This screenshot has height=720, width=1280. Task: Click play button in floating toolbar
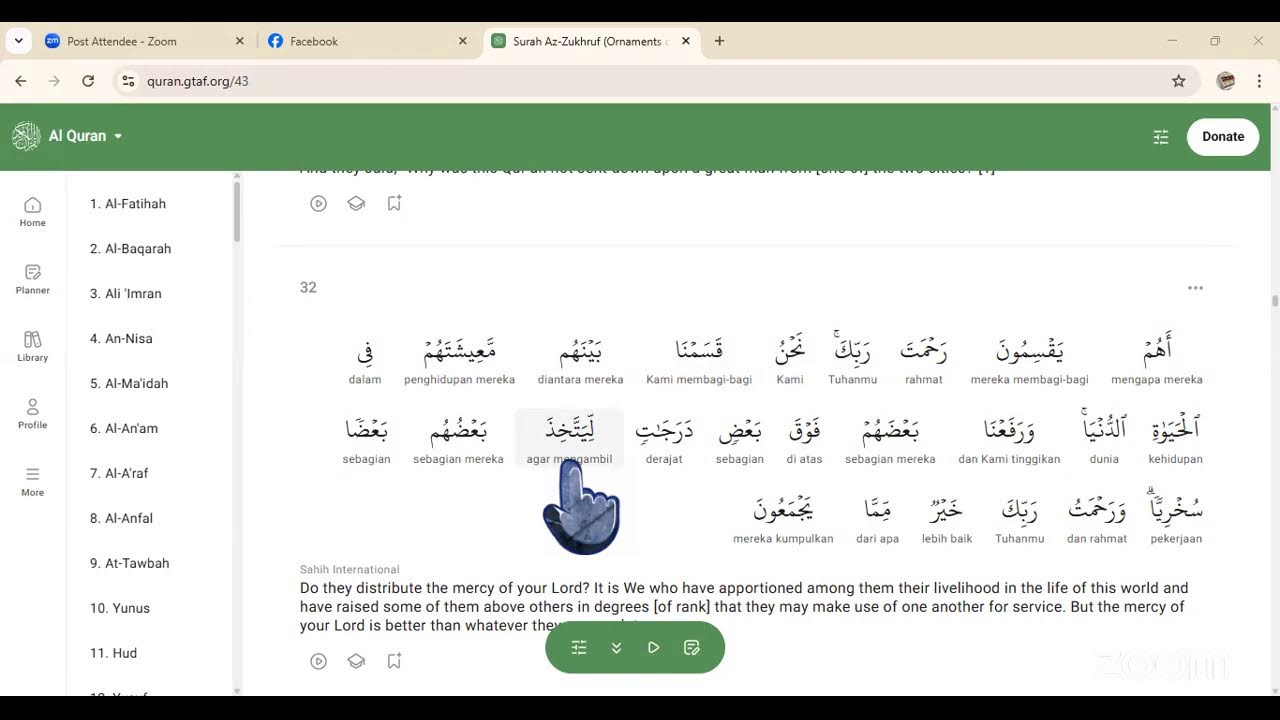pyautogui.click(x=654, y=648)
